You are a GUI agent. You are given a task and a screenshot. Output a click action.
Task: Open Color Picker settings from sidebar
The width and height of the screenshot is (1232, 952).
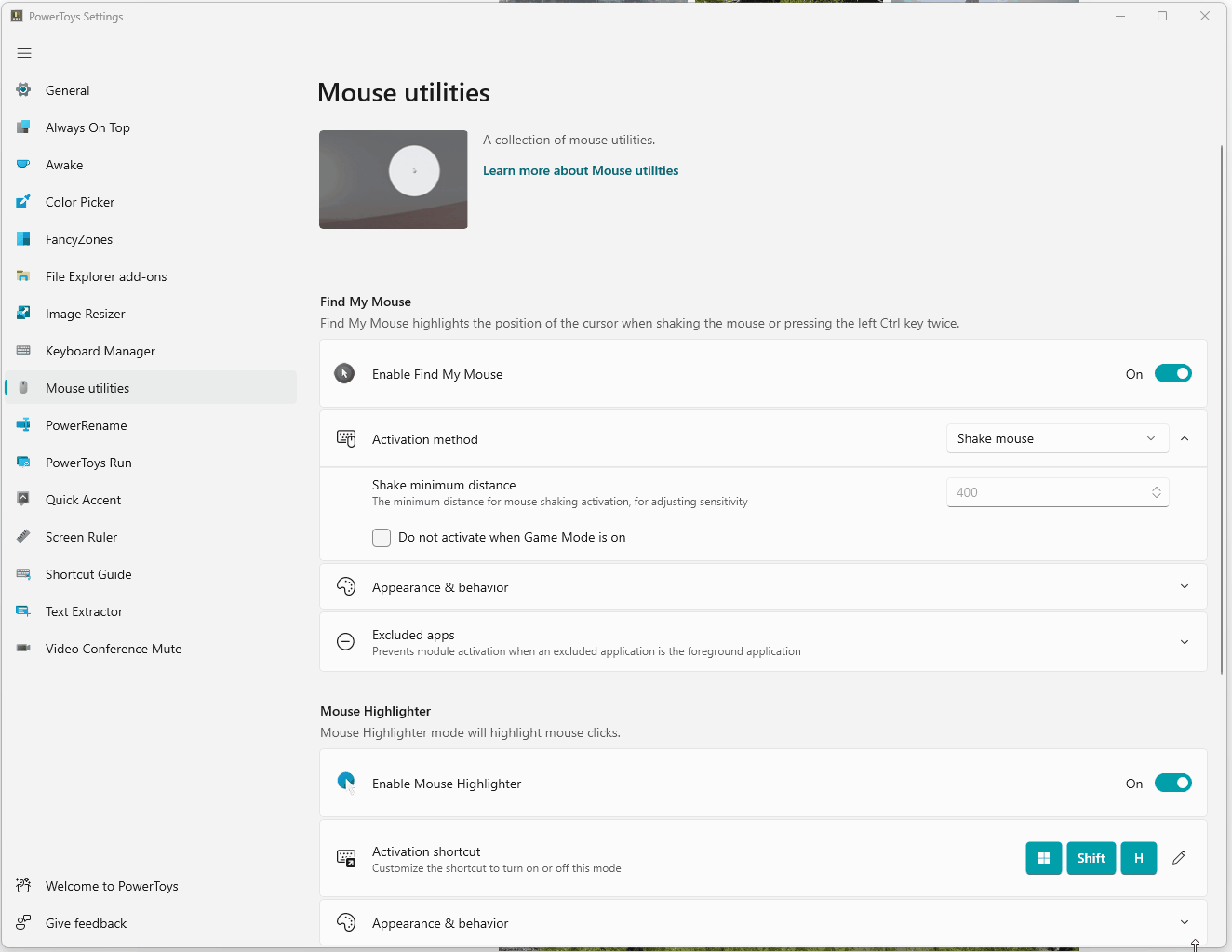tap(80, 201)
